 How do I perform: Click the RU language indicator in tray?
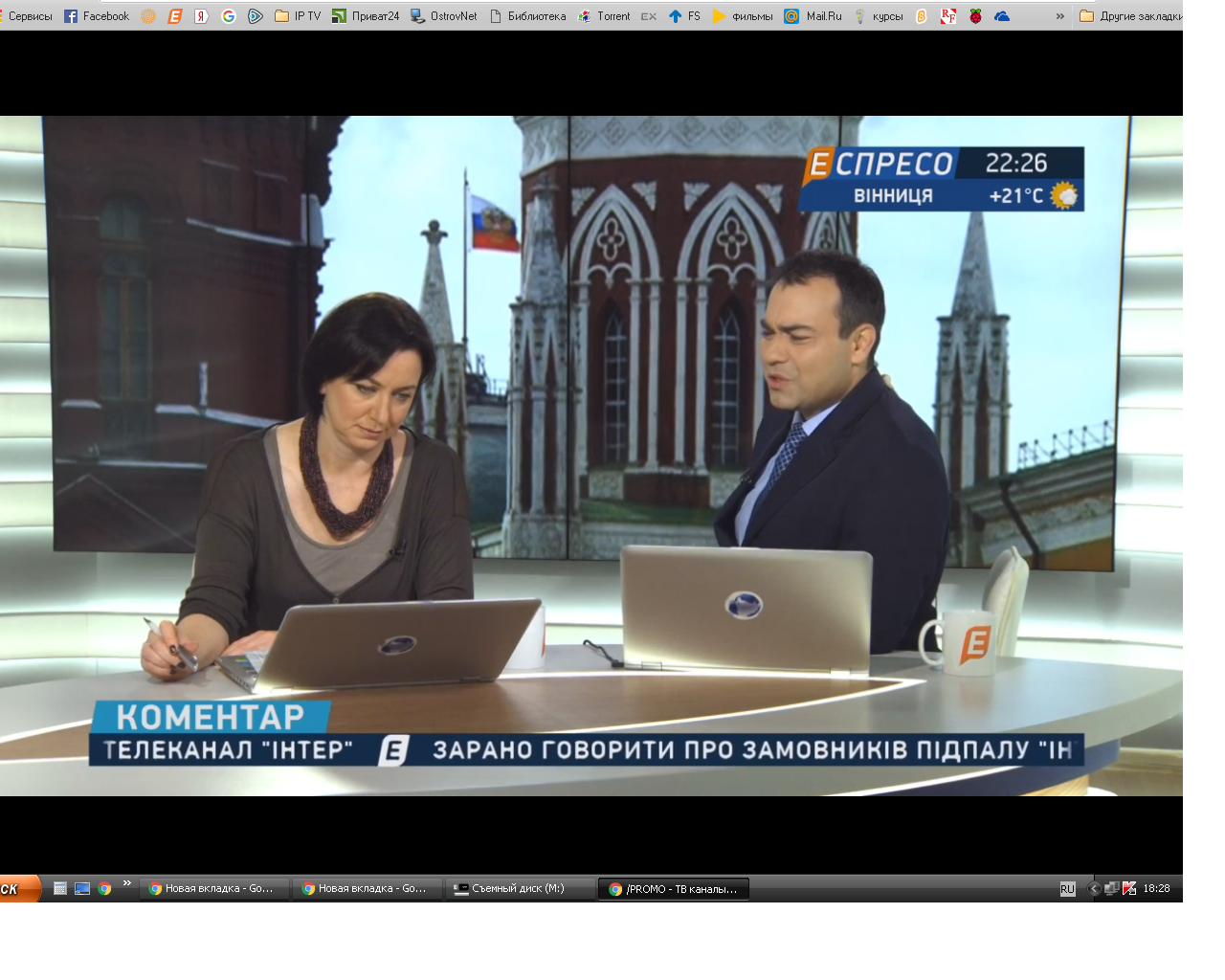1067,889
